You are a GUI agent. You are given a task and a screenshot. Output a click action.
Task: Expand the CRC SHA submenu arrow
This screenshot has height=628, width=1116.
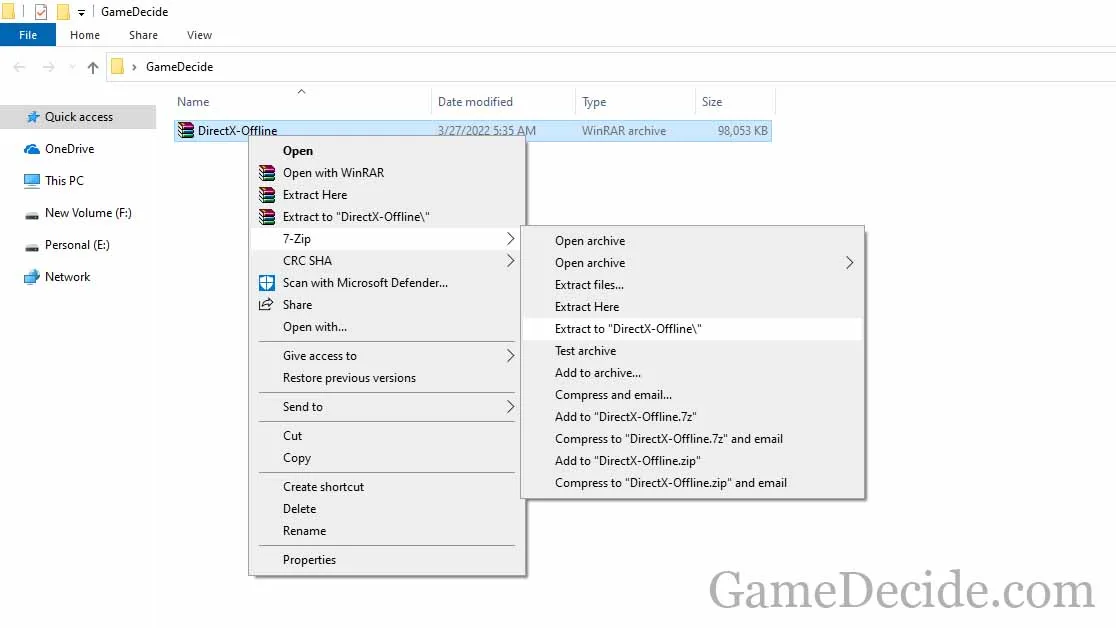[x=510, y=261]
